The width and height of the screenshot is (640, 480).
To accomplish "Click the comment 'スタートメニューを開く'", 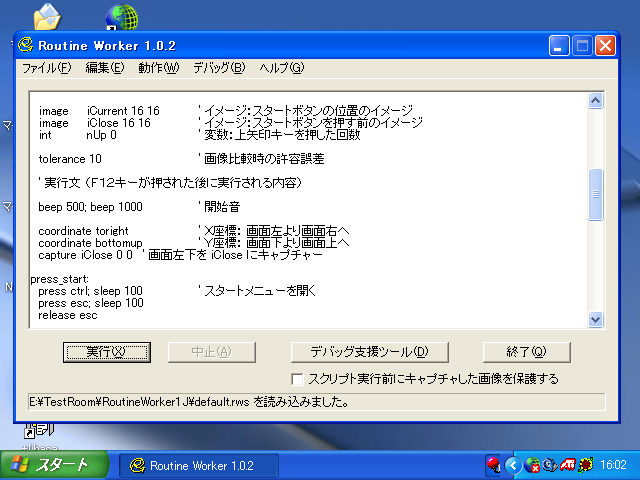I will point(260,291).
